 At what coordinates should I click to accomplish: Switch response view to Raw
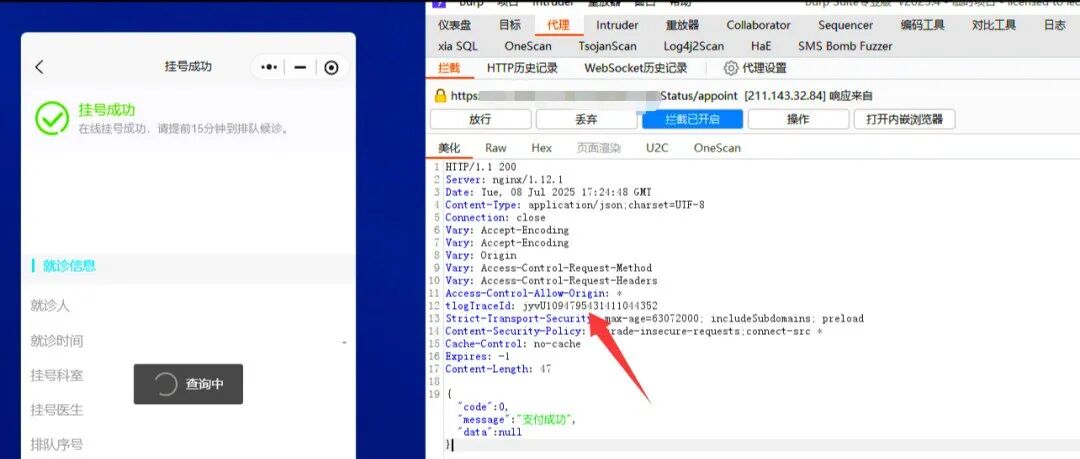pos(495,148)
